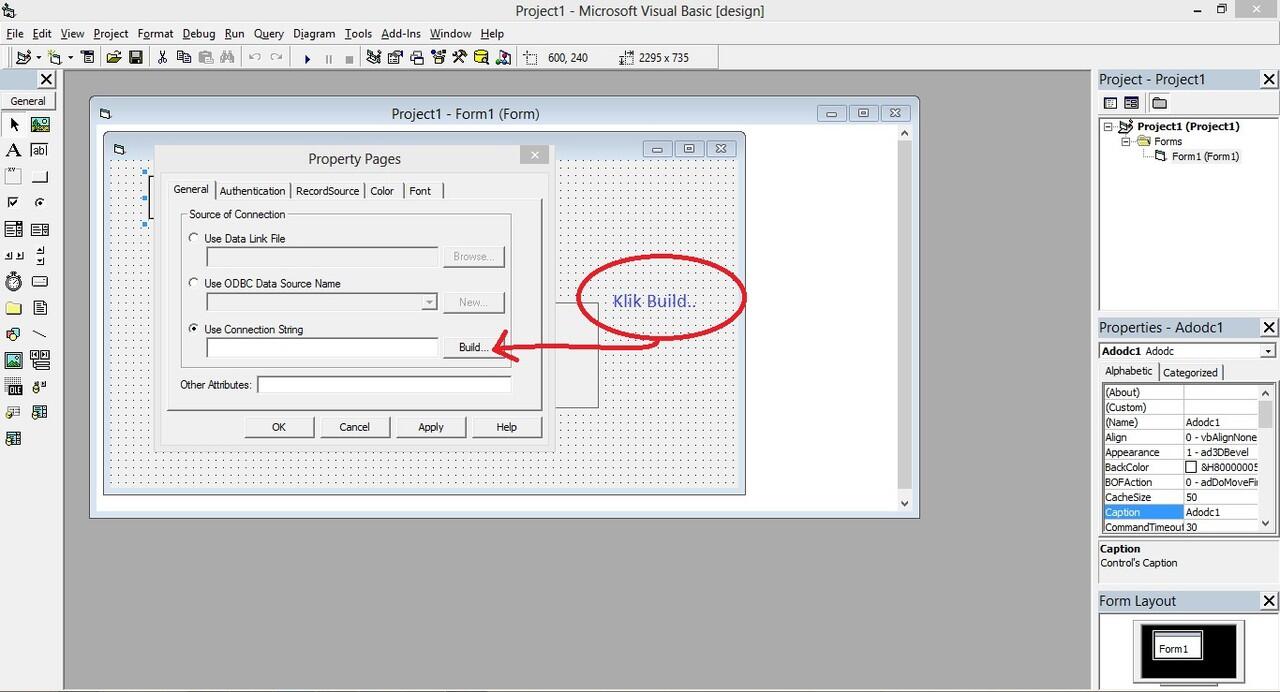Image resolution: width=1280 pixels, height=692 pixels.
Task: Select the OLE control tool
Action: (x=14, y=387)
